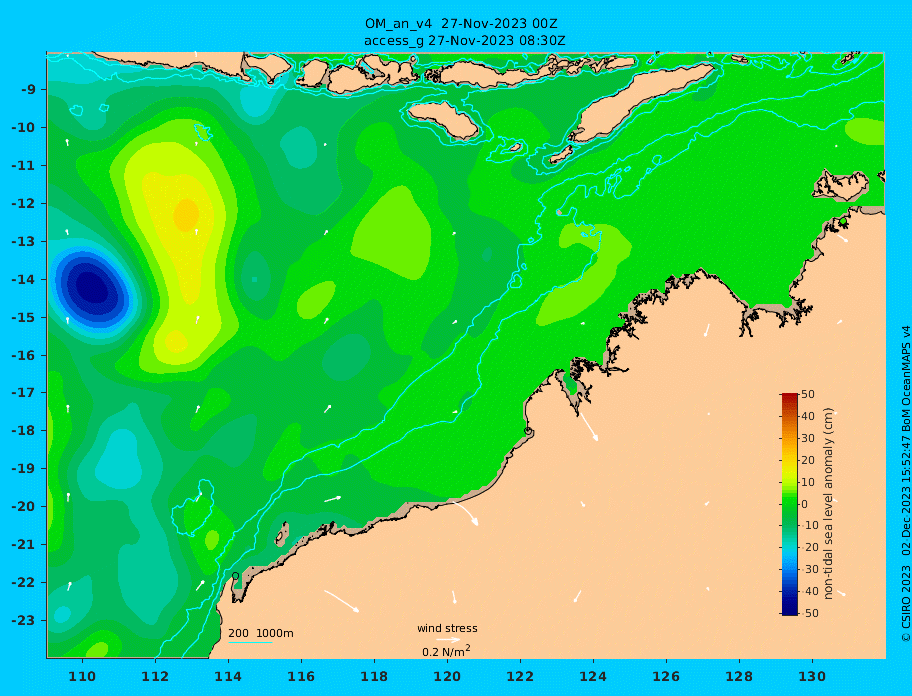The width and height of the screenshot is (912, 696).
Task: Click the title text 'OM_an_v4 27-Nov-2023 00Z'
Action: click(x=461, y=24)
